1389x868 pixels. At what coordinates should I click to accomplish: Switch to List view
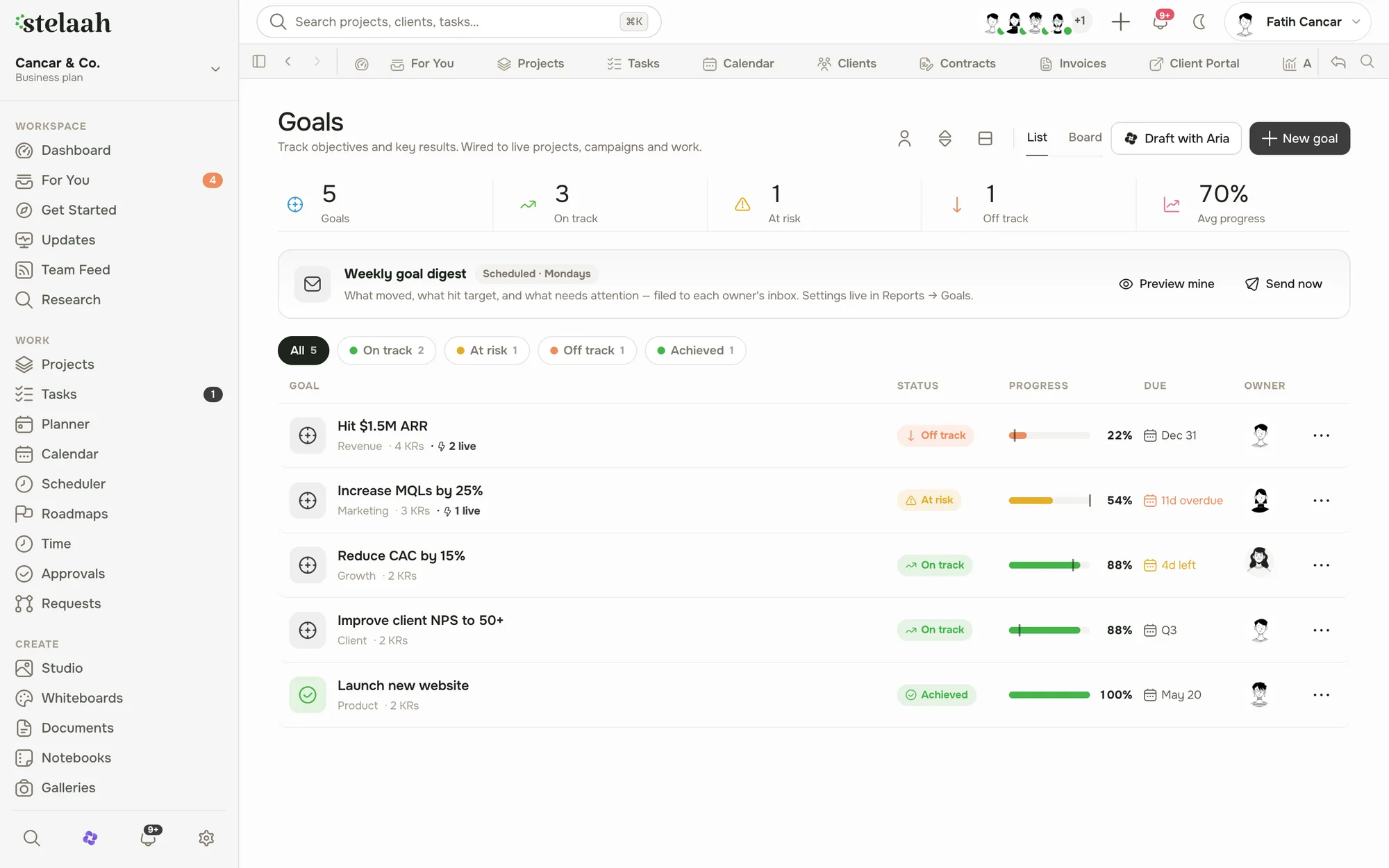pos(1036,137)
